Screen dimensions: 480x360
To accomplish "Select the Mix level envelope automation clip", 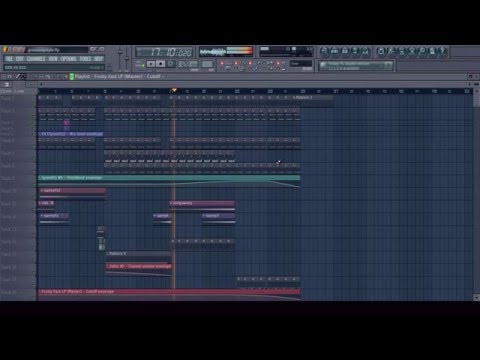I will [x=71, y=134].
